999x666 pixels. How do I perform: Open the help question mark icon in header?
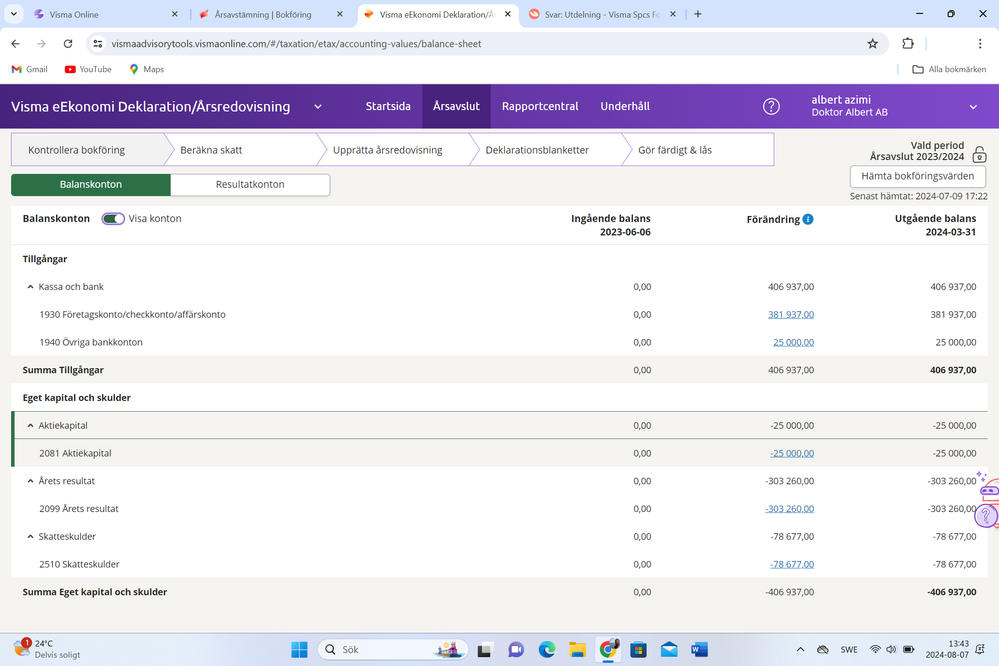(x=771, y=106)
